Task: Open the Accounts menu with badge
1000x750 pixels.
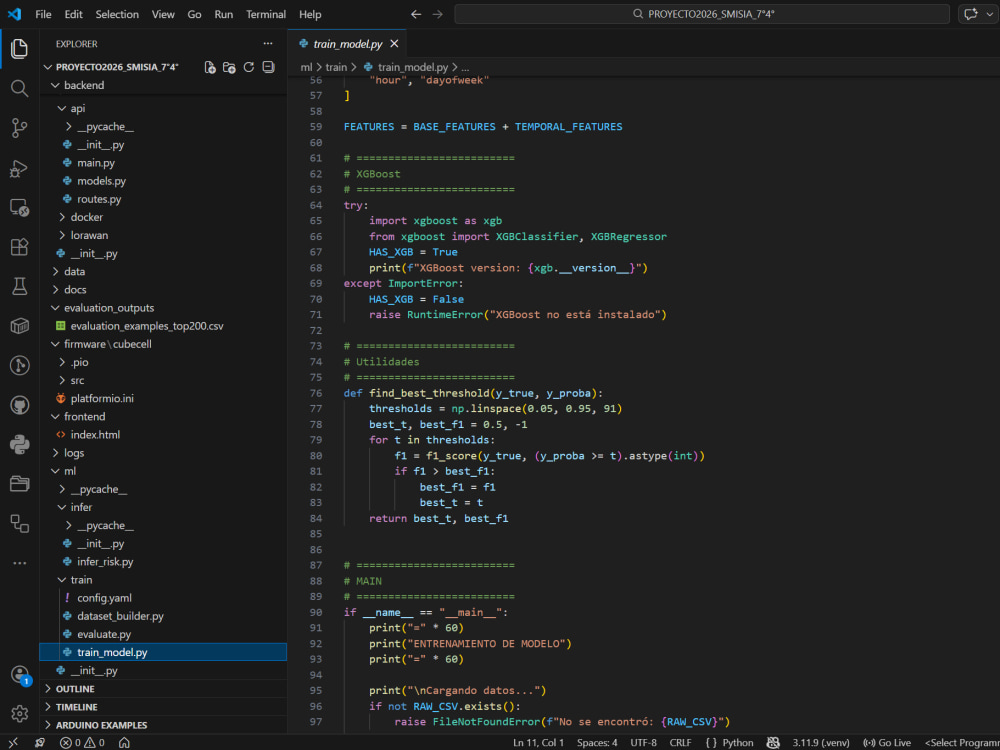Action: click(x=20, y=675)
